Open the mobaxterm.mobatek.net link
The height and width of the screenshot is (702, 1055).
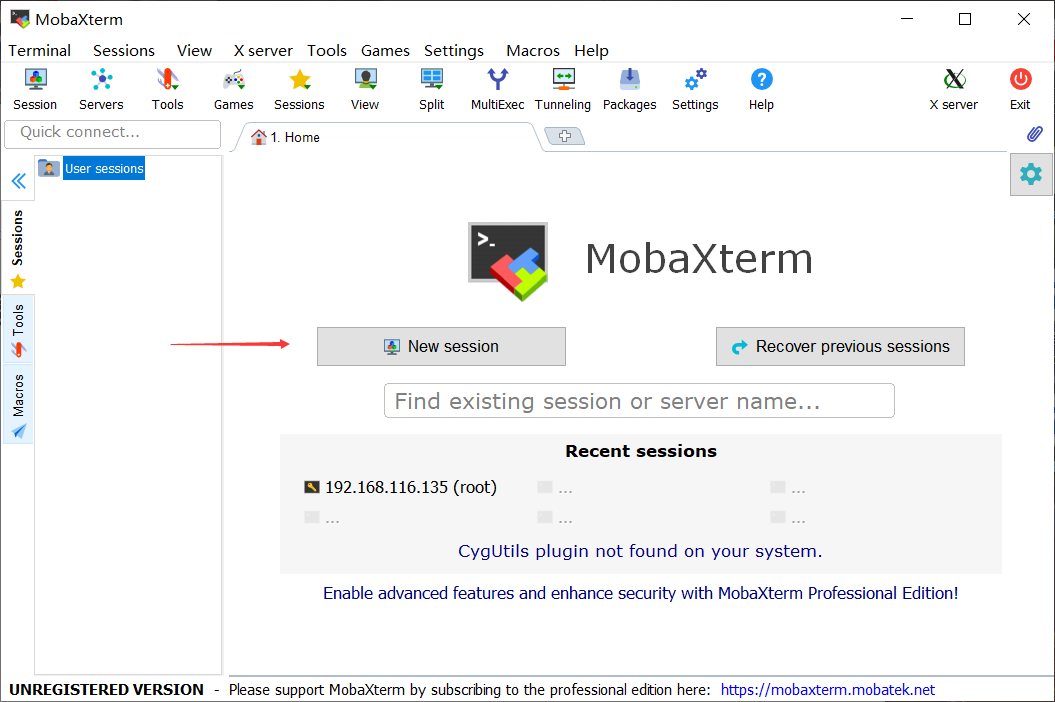click(828, 690)
